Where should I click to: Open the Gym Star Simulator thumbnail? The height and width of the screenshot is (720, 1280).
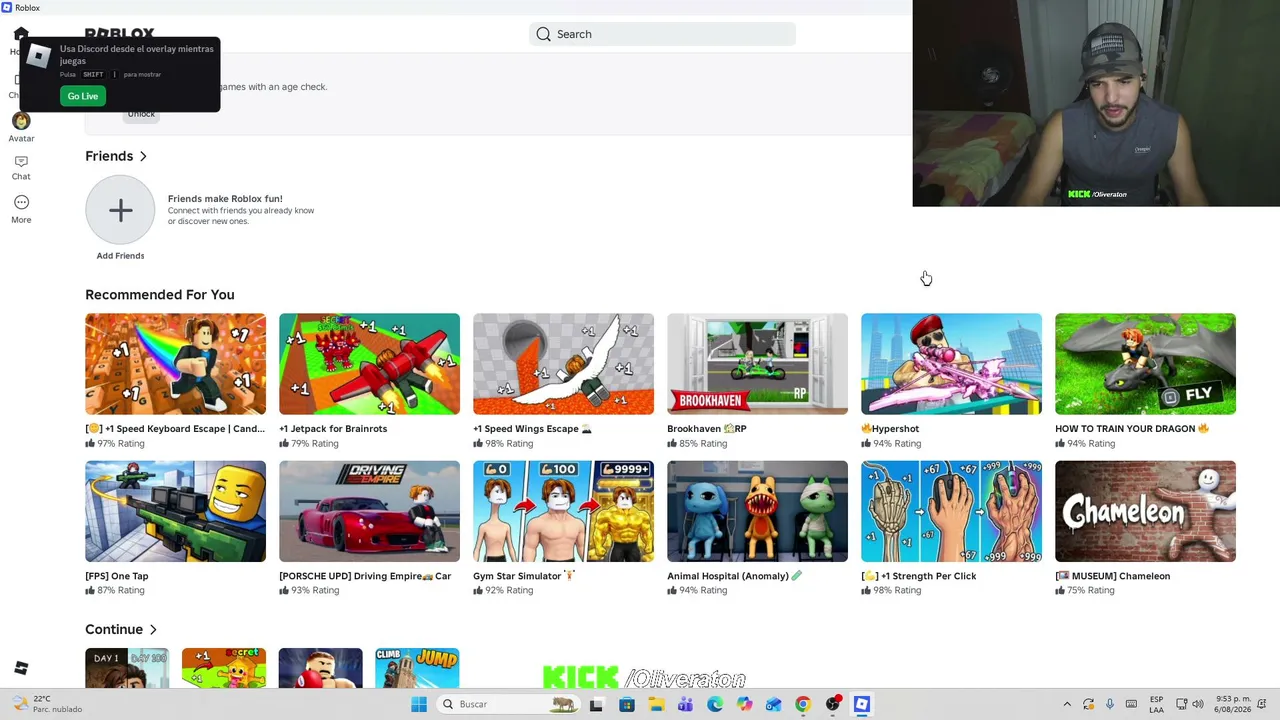coord(563,511)
